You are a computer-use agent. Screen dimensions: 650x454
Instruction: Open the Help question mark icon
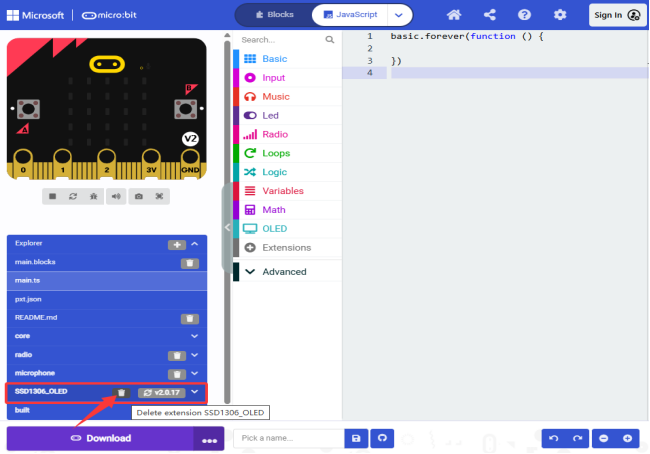(x=524, y=15)
